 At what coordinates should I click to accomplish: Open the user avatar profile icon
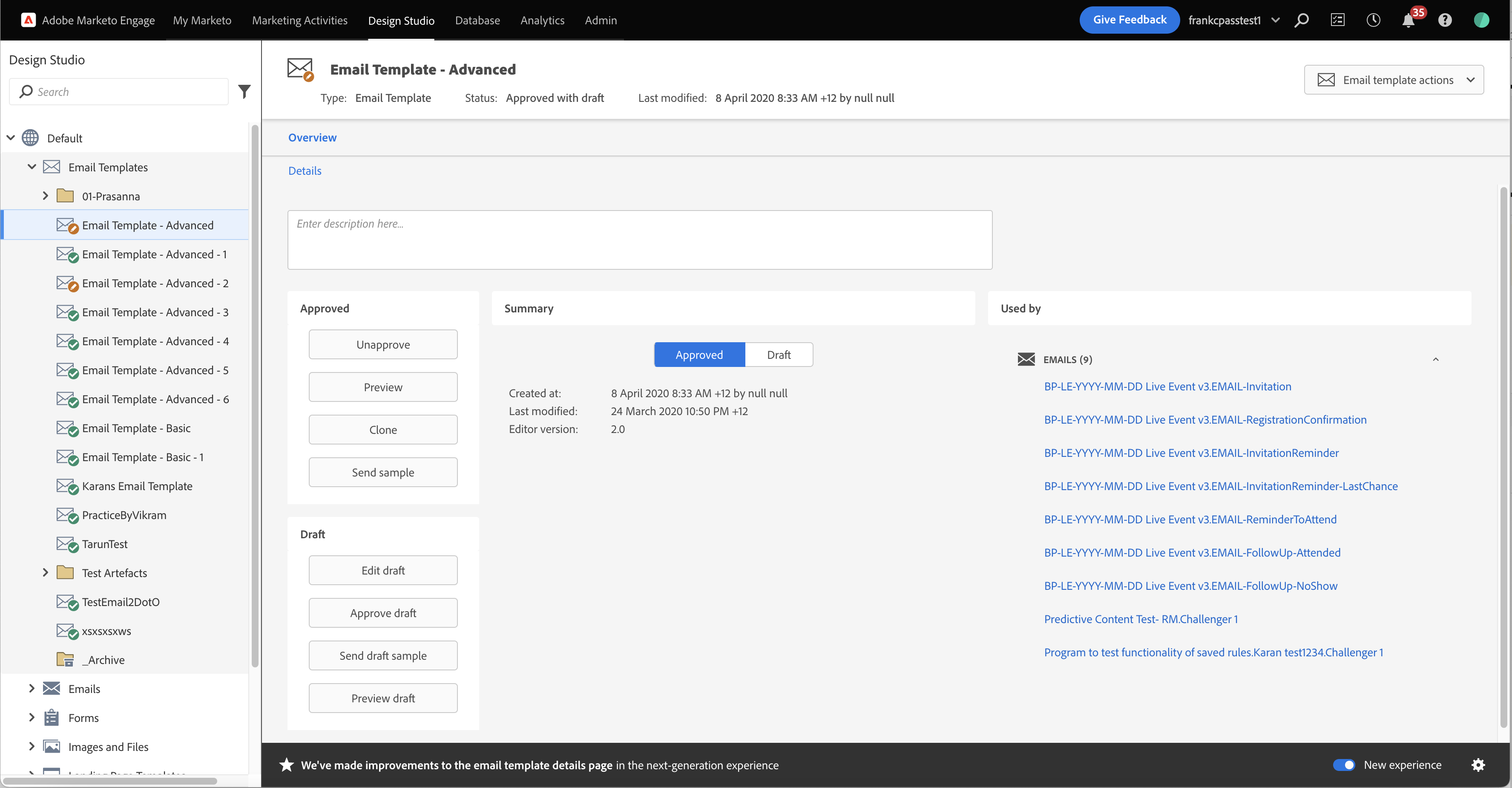(x=1481, y=19)
